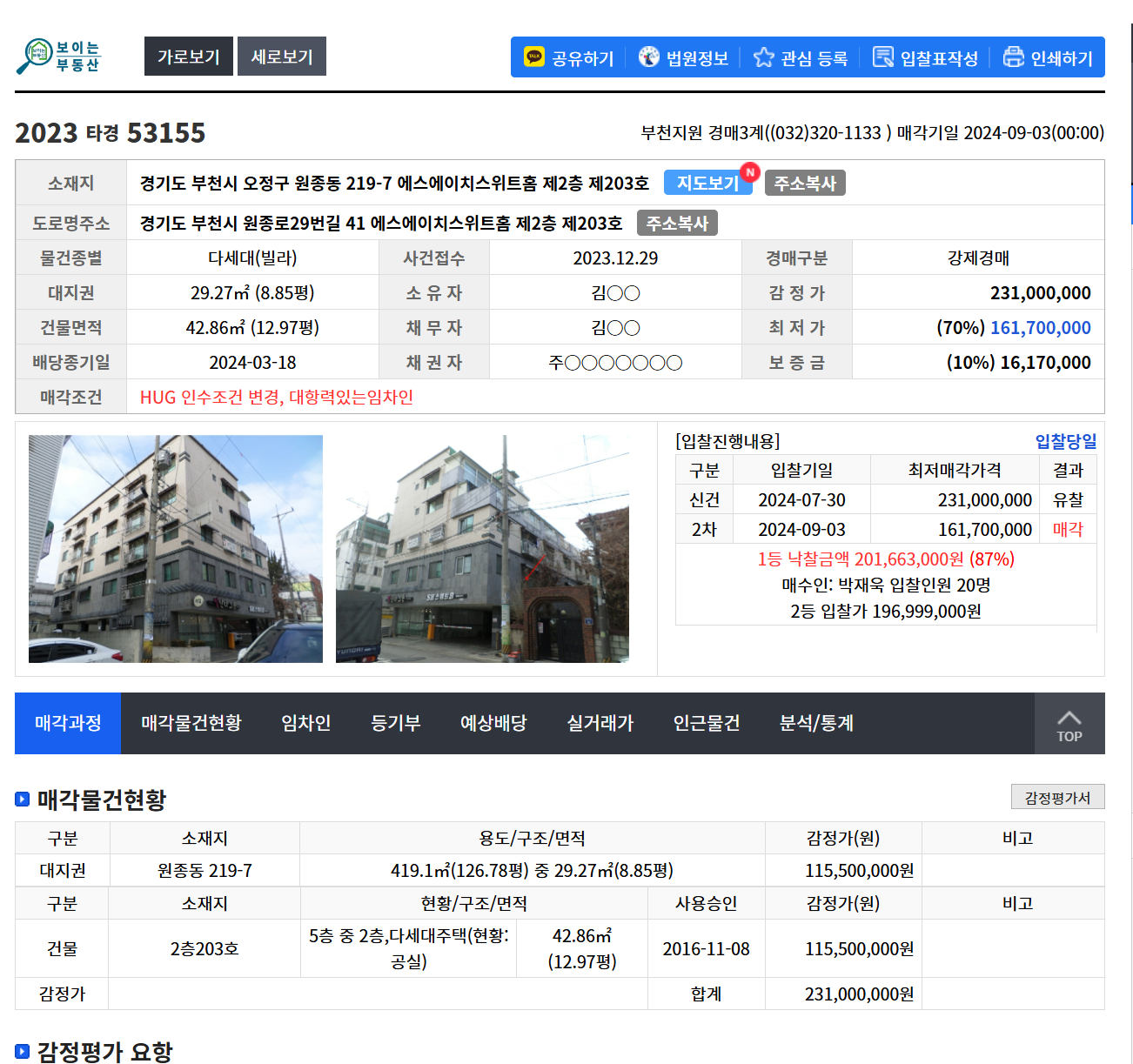The width and height of the screenshot is (1133, 1064).
Task: Click total 231,000,000원 in 합계 row
Action: tap(859, 994)
